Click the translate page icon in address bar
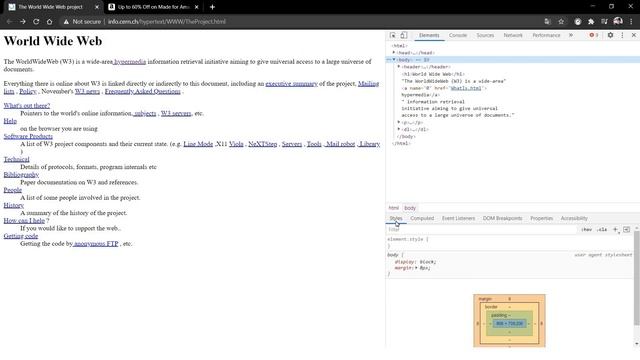The image size is (640, 360). [x=547, y=22]
